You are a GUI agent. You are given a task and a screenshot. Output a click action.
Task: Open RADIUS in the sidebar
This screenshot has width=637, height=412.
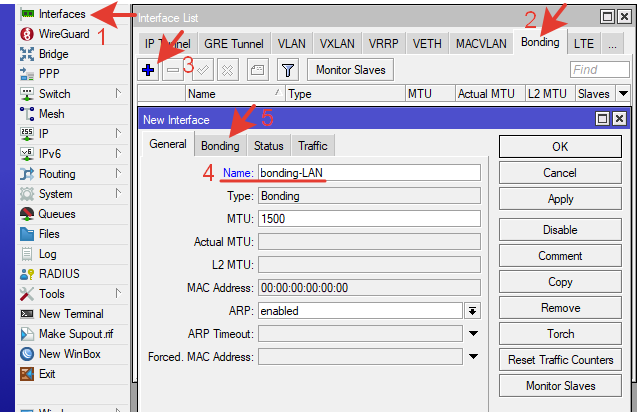(x=59, y=274)
